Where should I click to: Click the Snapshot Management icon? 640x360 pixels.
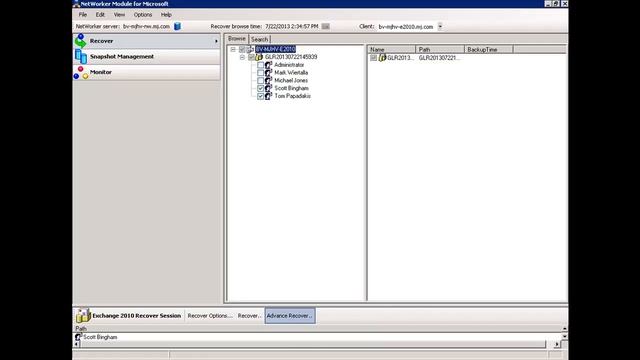point(81,56)
